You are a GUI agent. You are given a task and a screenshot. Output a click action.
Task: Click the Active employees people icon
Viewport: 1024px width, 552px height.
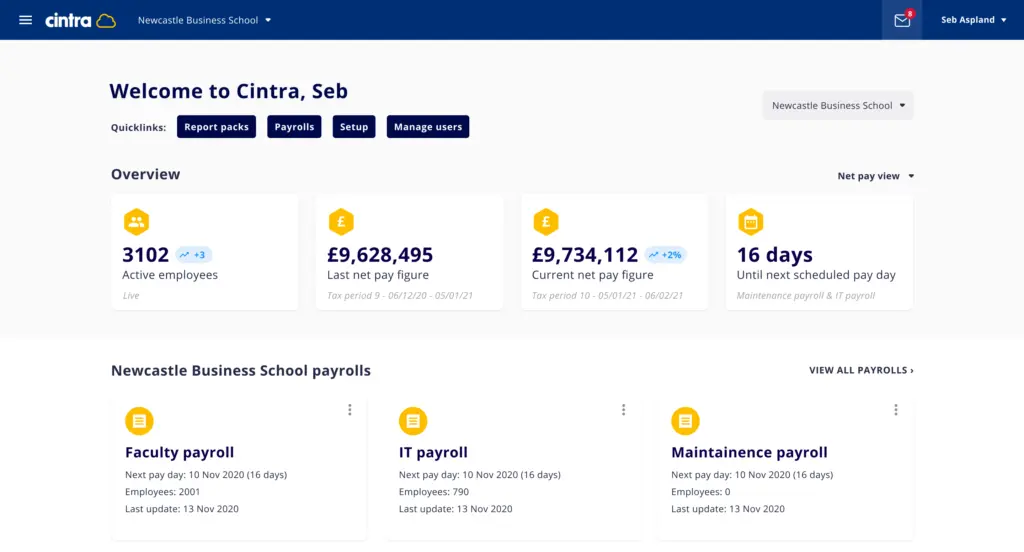pyautogui.click(x=136, y=222)
